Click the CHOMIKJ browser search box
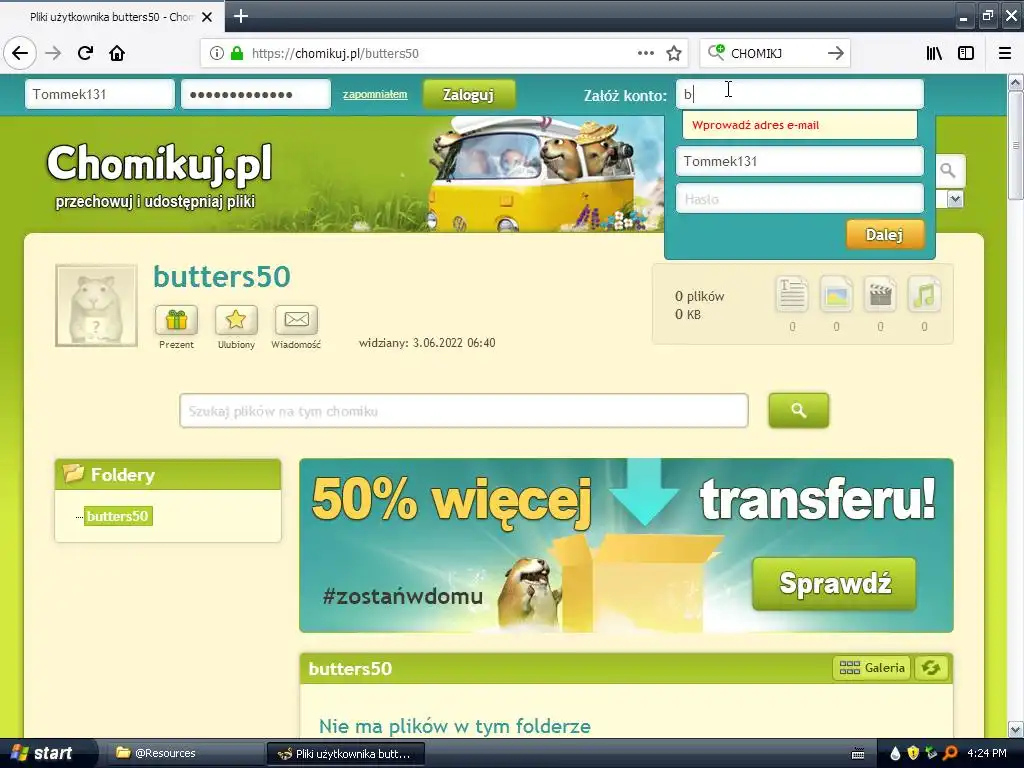 point(775,54)
